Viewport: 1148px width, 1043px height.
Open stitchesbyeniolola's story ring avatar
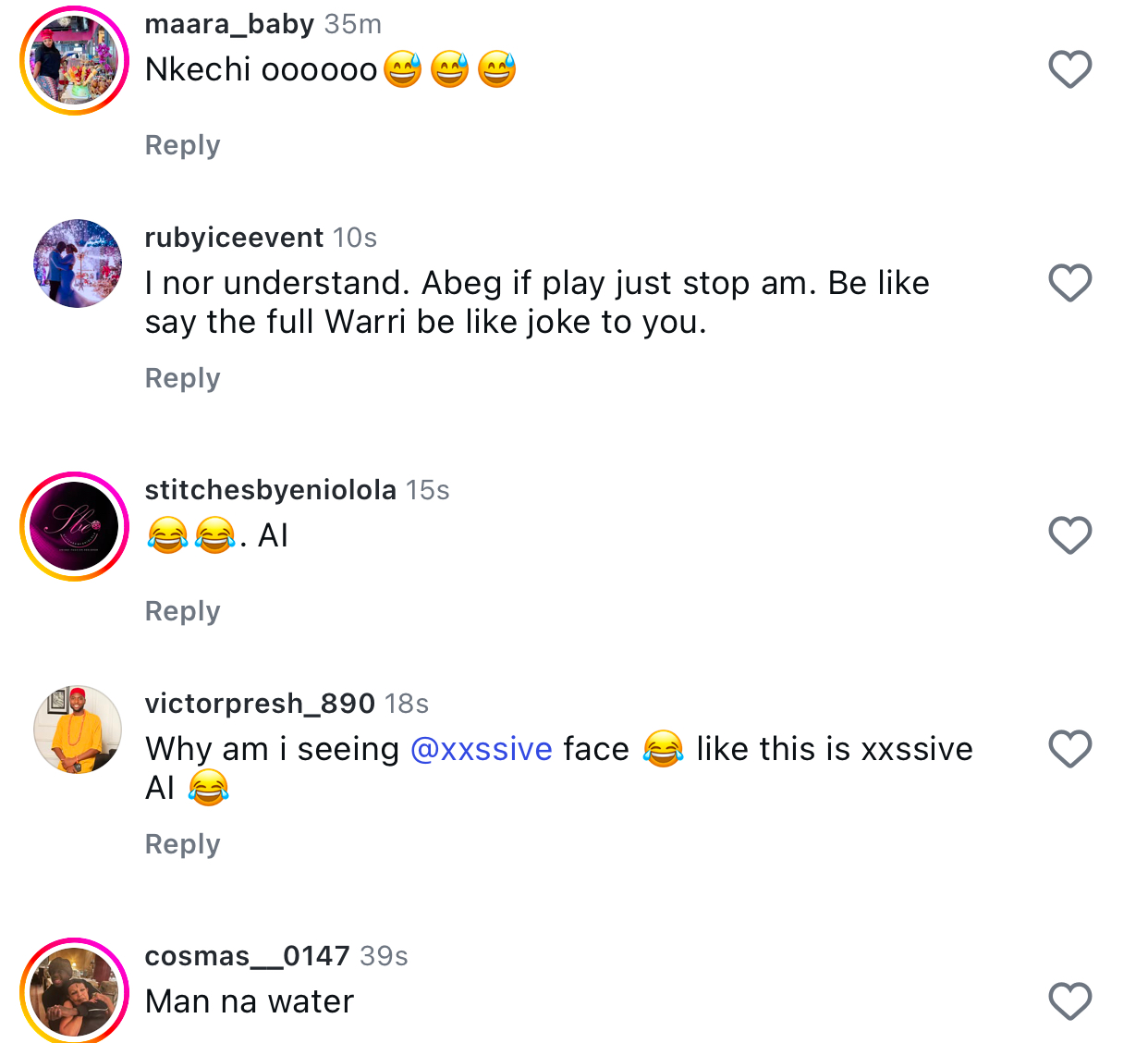tap(75, 526)
